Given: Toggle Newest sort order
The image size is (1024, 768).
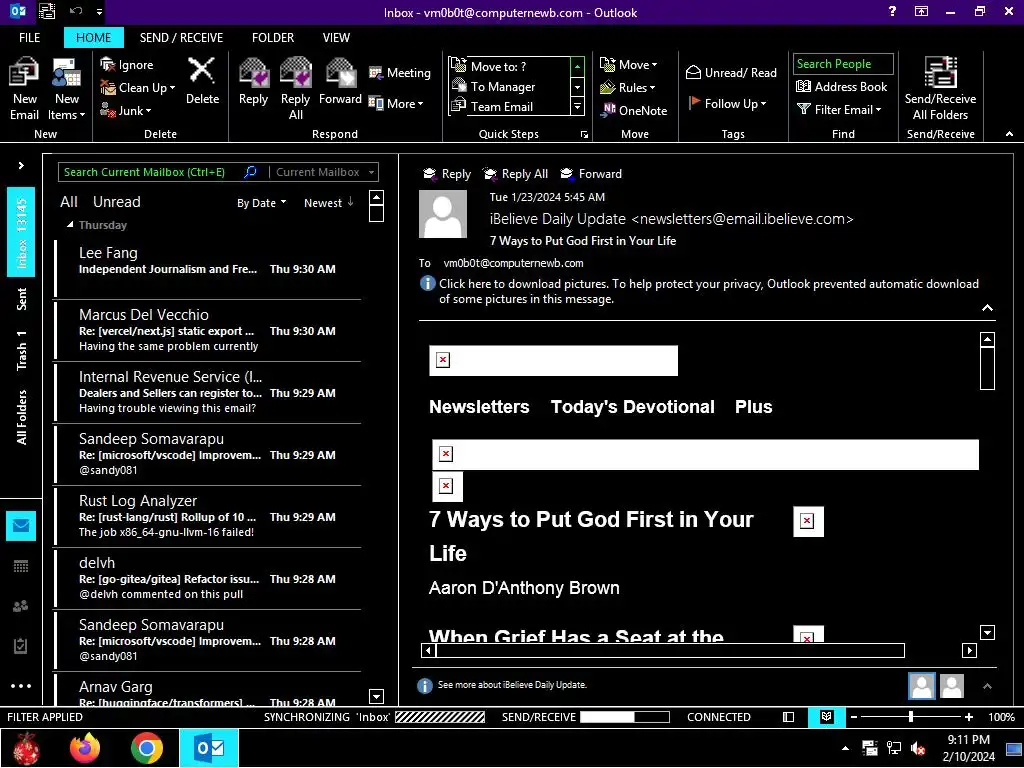Looking at the screenshot, I should pos(328,203).
